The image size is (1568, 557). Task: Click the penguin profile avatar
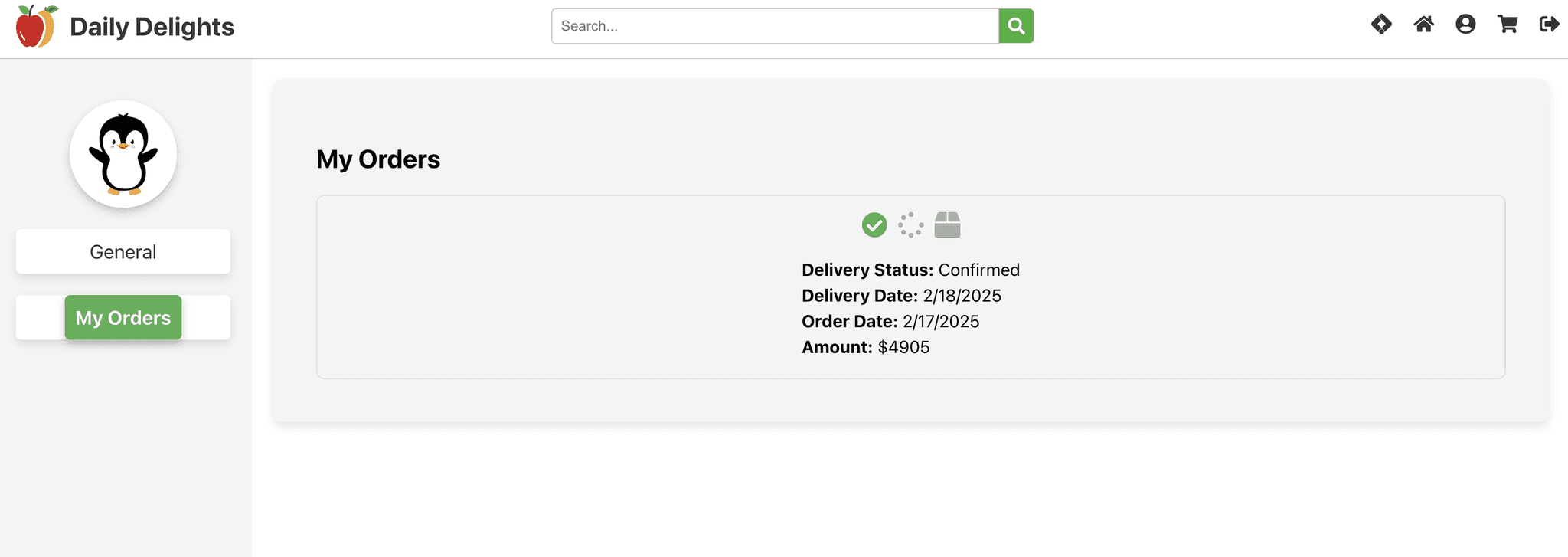coord(122,154)
